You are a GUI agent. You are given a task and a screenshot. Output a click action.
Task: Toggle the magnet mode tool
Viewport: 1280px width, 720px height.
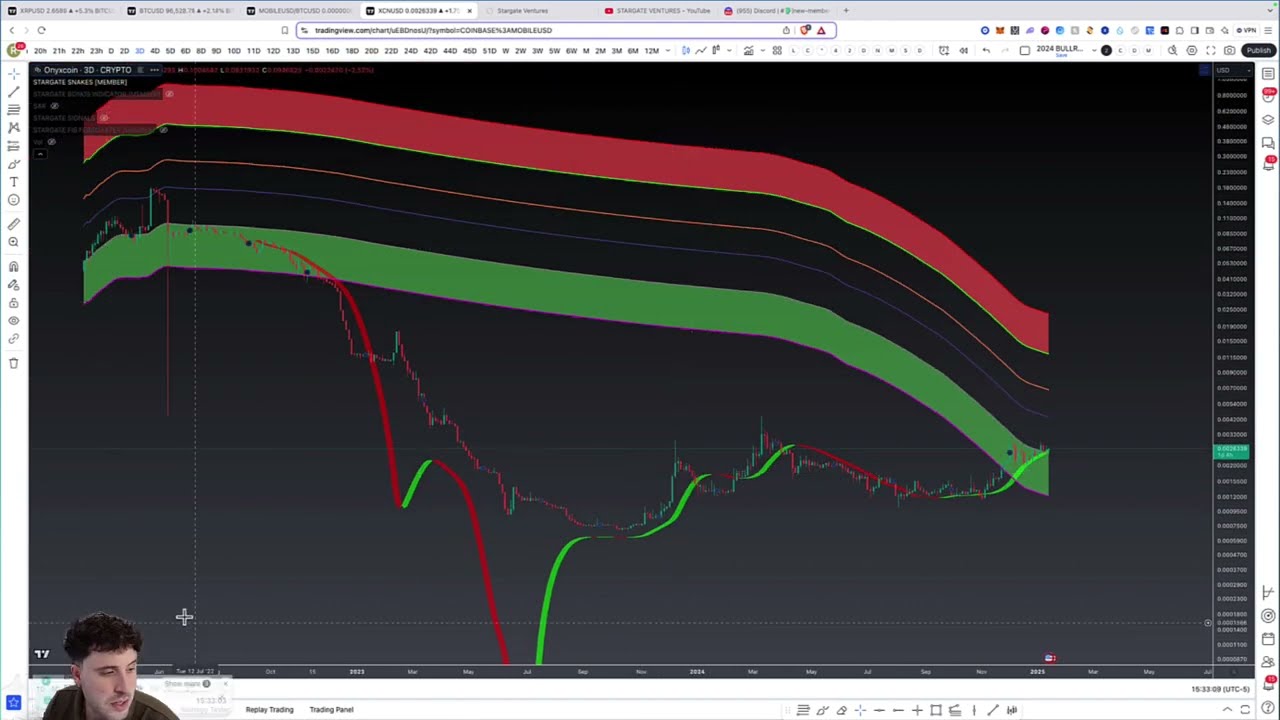click(13, 266)
